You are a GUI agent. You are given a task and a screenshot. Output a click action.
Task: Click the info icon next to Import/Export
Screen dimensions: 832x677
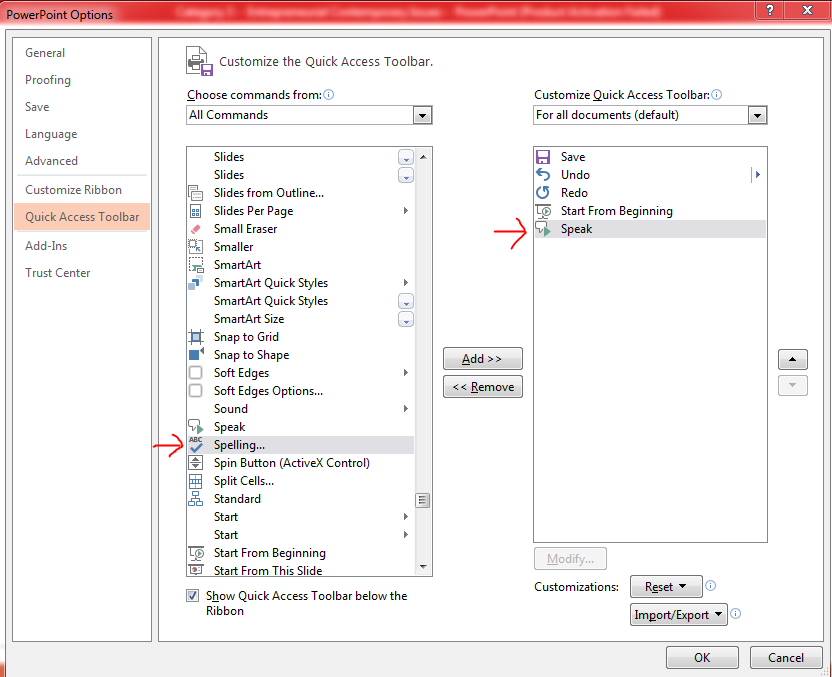(x=735, y=614)
